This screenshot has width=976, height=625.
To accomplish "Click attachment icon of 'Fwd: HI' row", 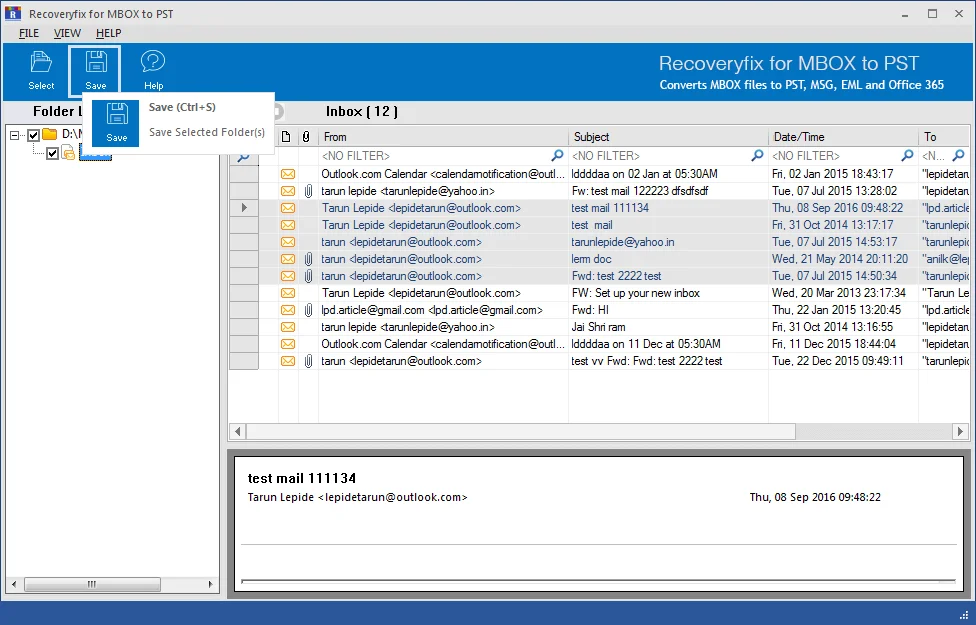I will pos(308,310).
